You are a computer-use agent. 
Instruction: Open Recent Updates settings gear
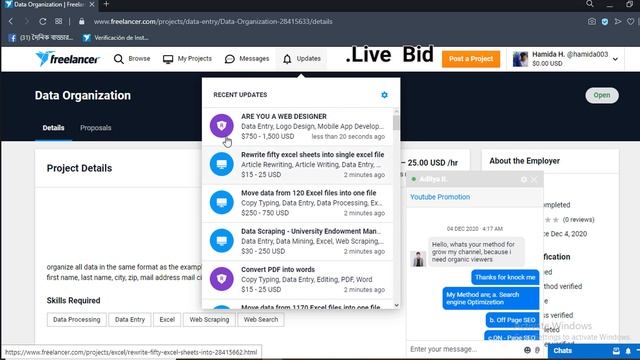384,95
